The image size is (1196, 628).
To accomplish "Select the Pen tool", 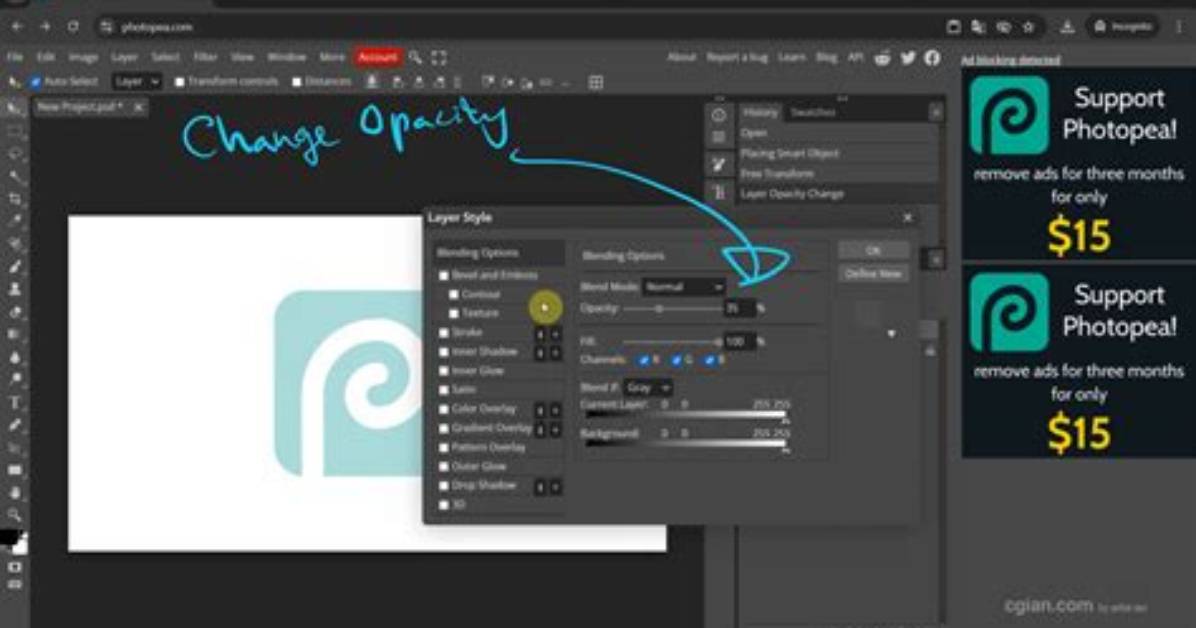I will [x=14, y=425].
